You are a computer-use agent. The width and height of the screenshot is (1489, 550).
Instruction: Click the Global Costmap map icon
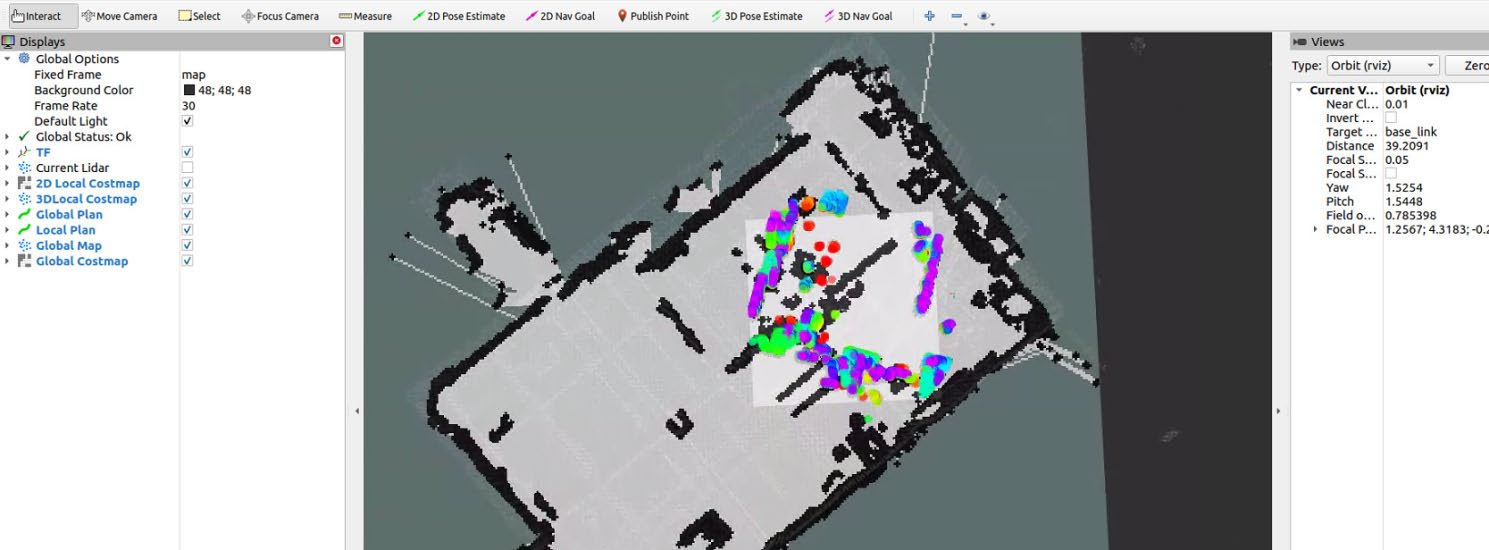(25, 261)
